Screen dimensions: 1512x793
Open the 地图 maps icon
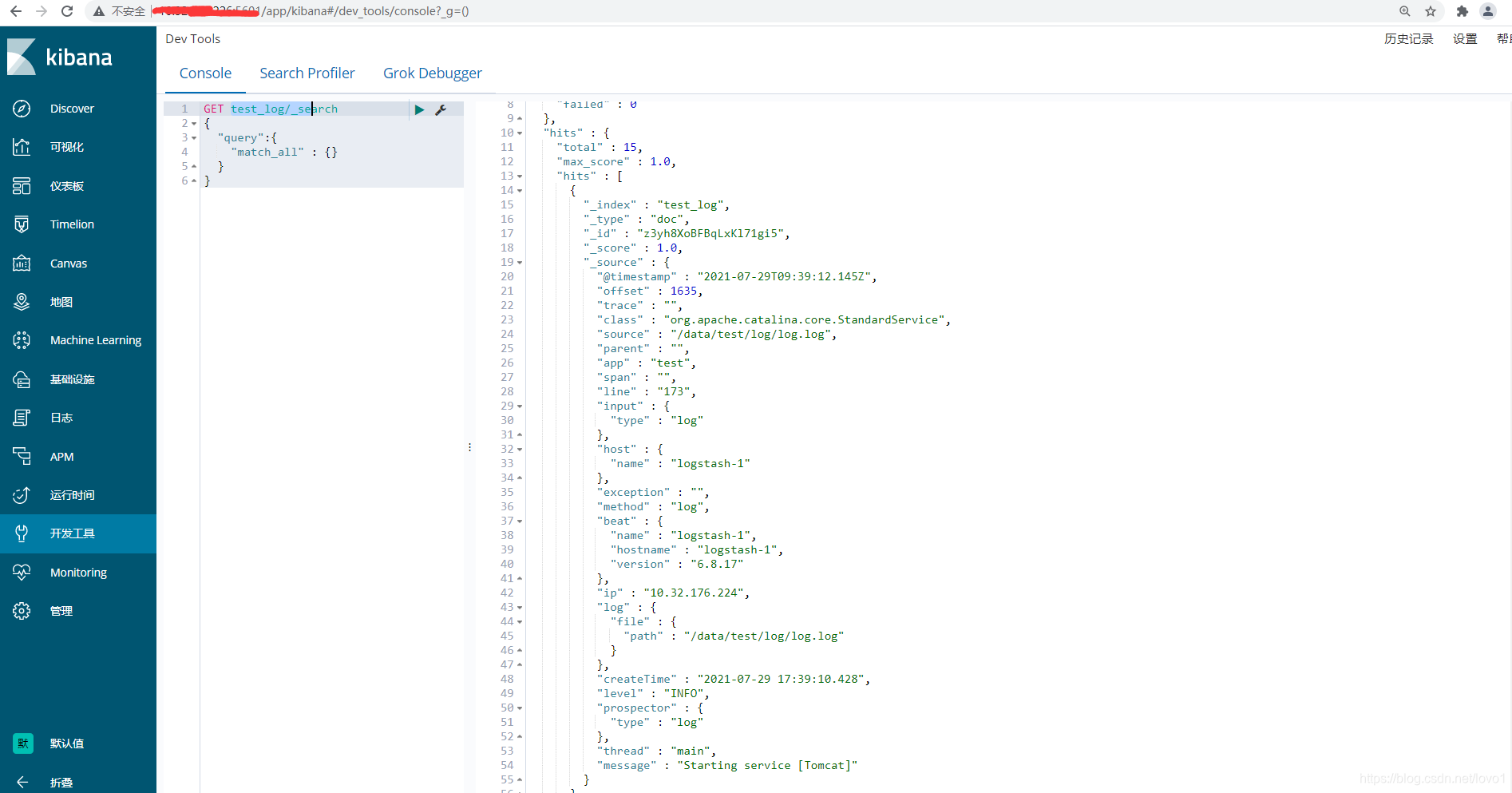22,302
